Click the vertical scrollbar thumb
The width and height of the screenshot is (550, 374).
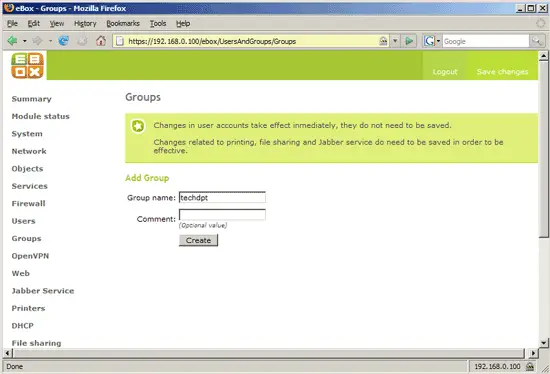click(x=543, y=149)
